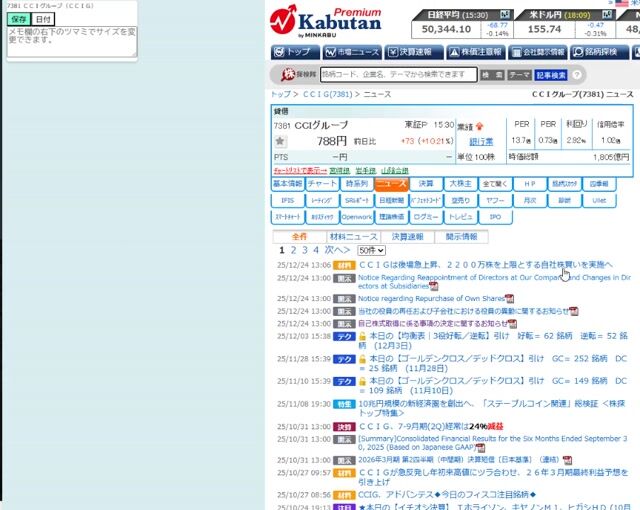
Task: Open the Nikkei average chart icon
Action: tap(505, 15)
